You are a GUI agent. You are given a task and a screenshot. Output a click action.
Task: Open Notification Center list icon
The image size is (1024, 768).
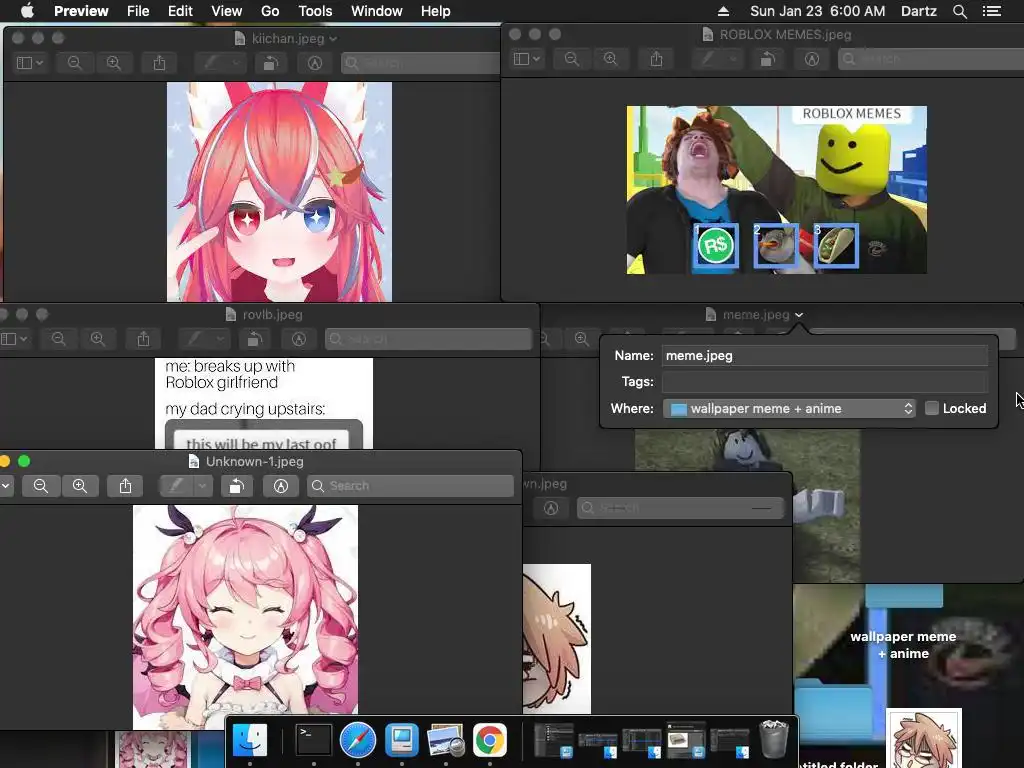click(991, 11)
